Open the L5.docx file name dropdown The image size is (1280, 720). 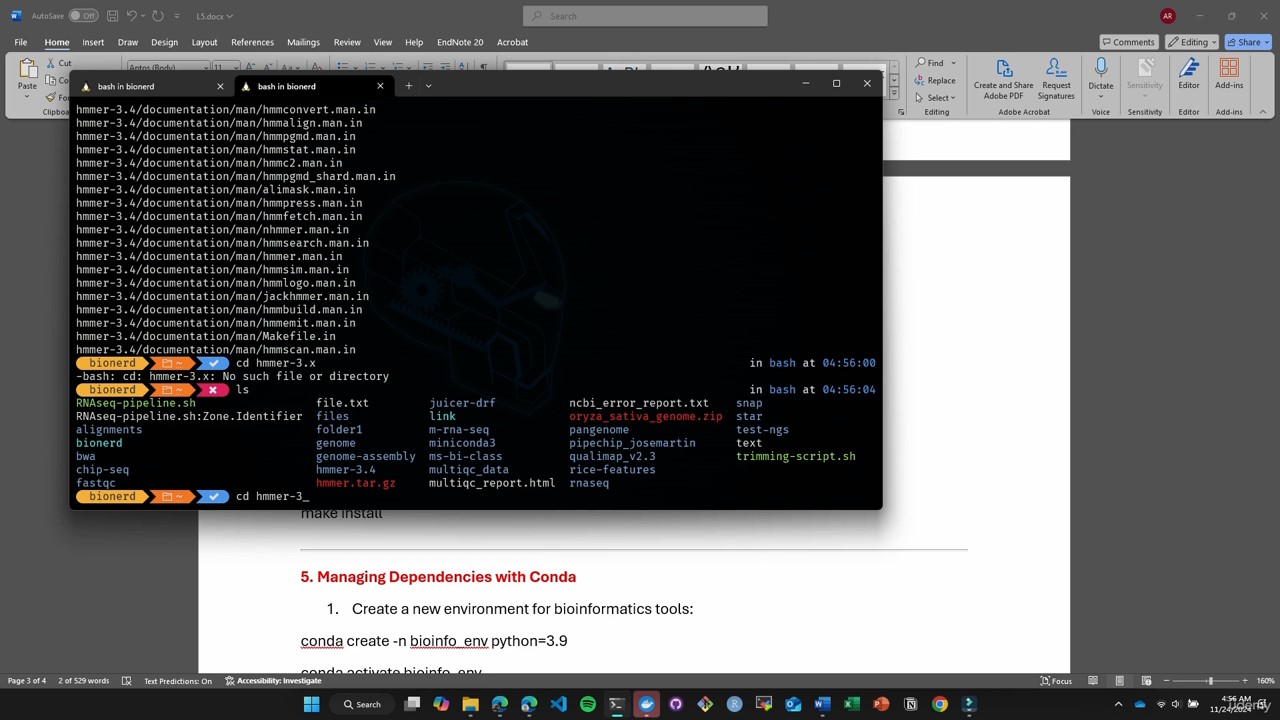(214, 16)
